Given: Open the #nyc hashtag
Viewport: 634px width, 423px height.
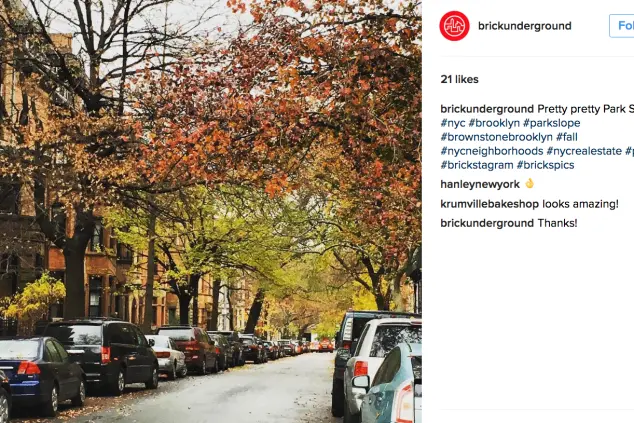Looking at the screenshot, I should 453,123.
